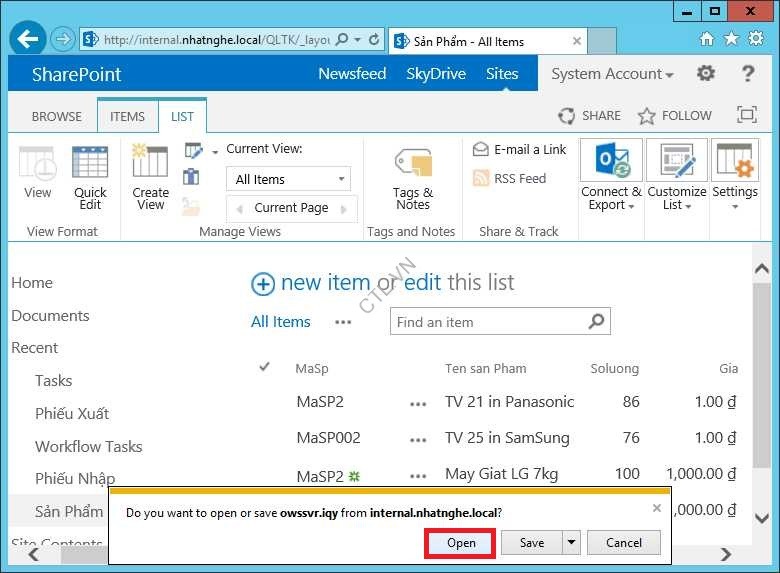Click the SHARE sync icon

coord(566,115)
